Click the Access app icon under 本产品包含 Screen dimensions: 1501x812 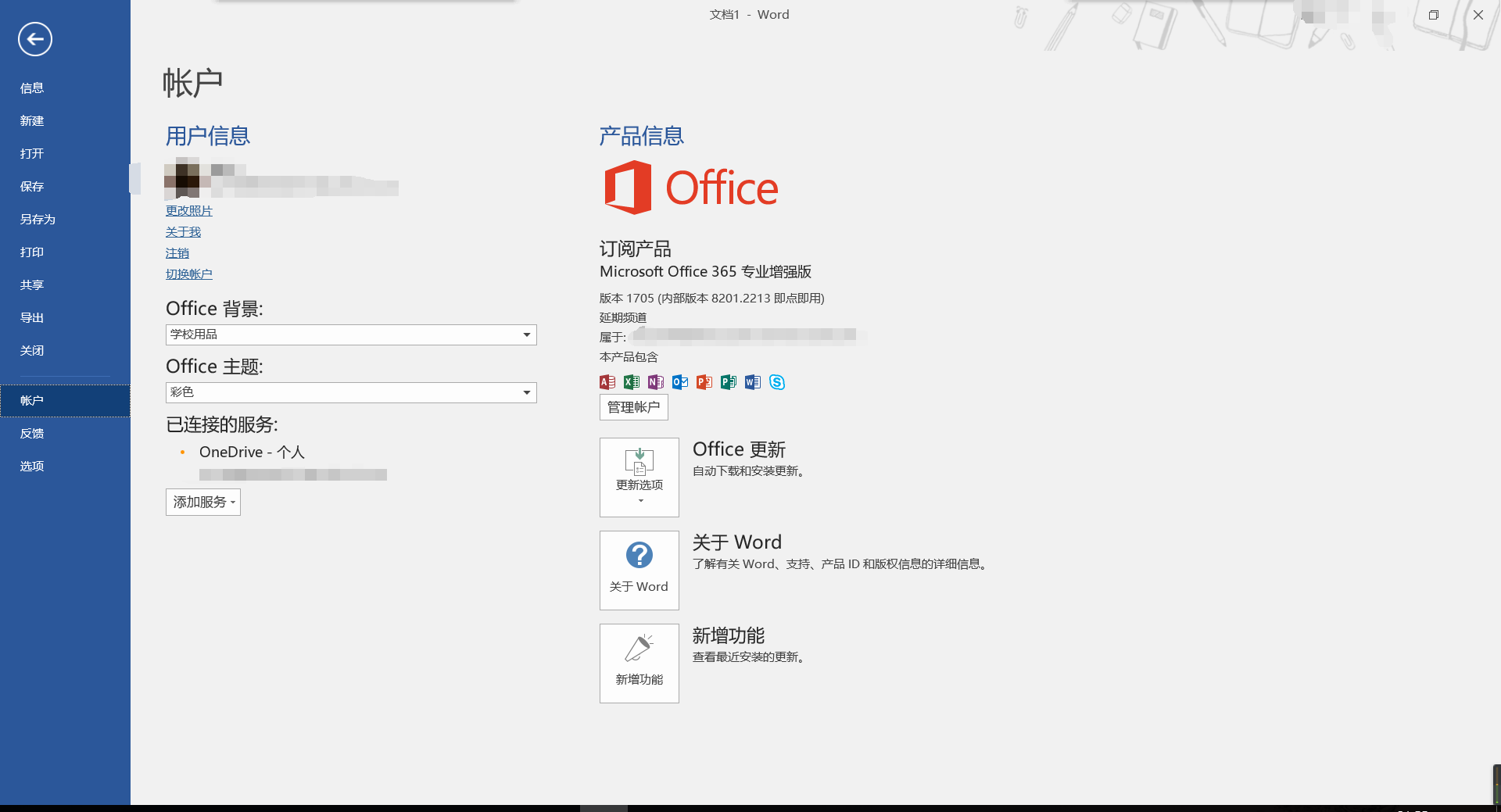coord(607,382)
